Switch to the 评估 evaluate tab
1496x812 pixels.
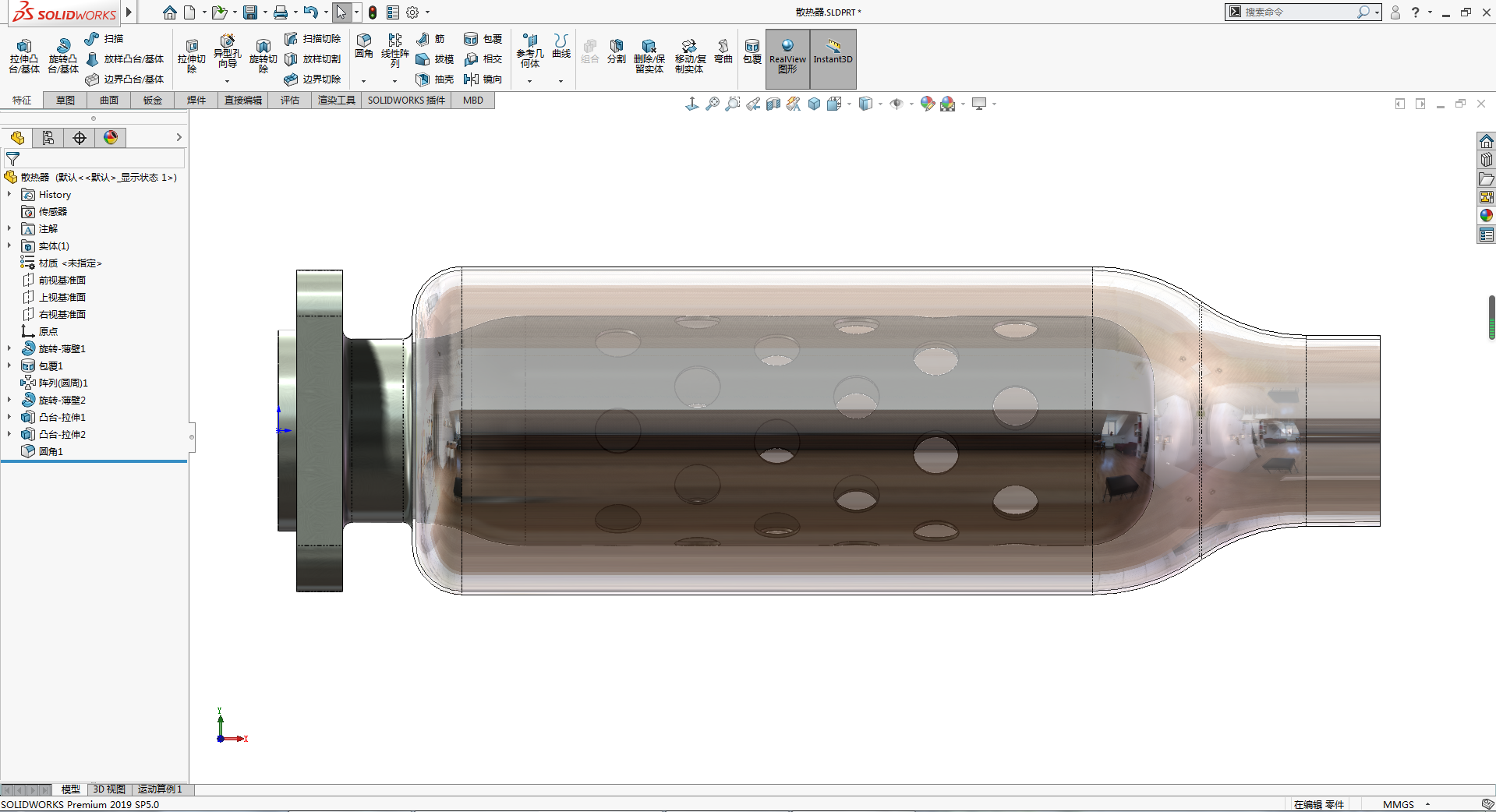[x=290, y=101]
